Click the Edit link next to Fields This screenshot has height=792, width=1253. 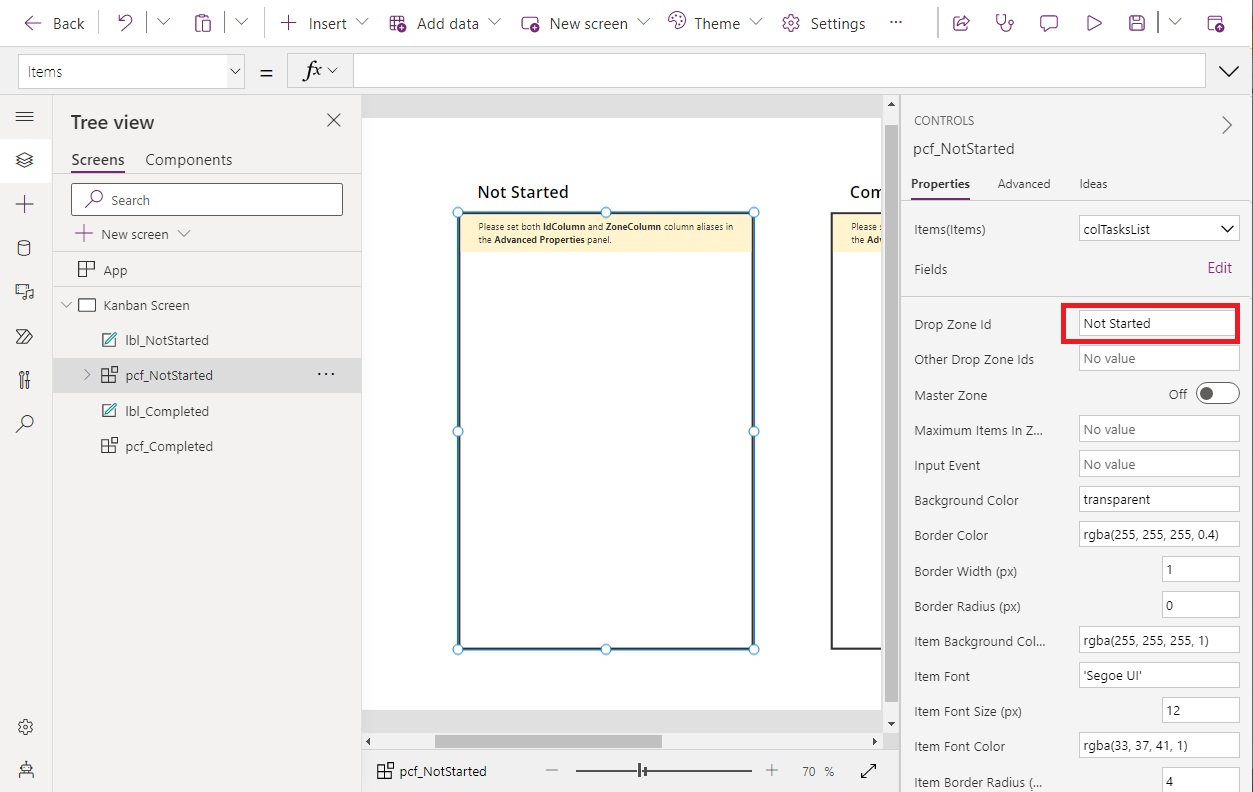[x=1219, y=268]
